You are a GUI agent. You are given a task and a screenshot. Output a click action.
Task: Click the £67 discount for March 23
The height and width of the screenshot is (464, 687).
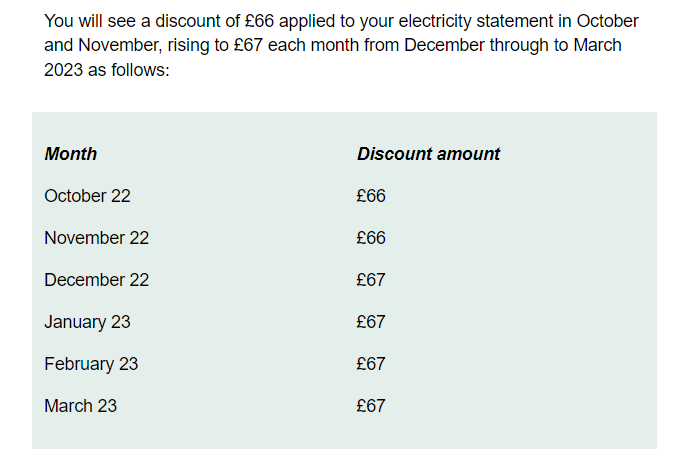click(371, 406)
